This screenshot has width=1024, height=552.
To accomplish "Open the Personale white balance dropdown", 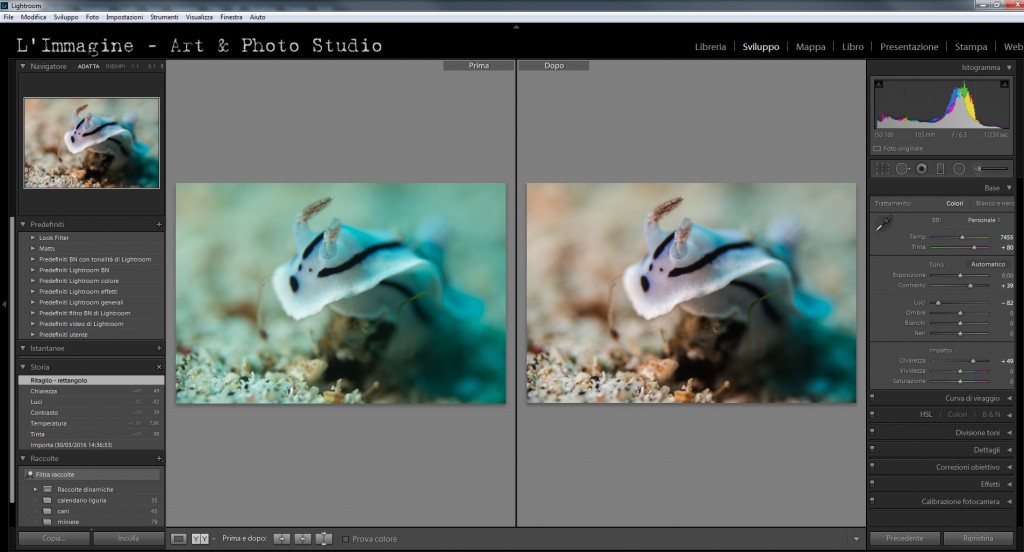I will (984, 219).
